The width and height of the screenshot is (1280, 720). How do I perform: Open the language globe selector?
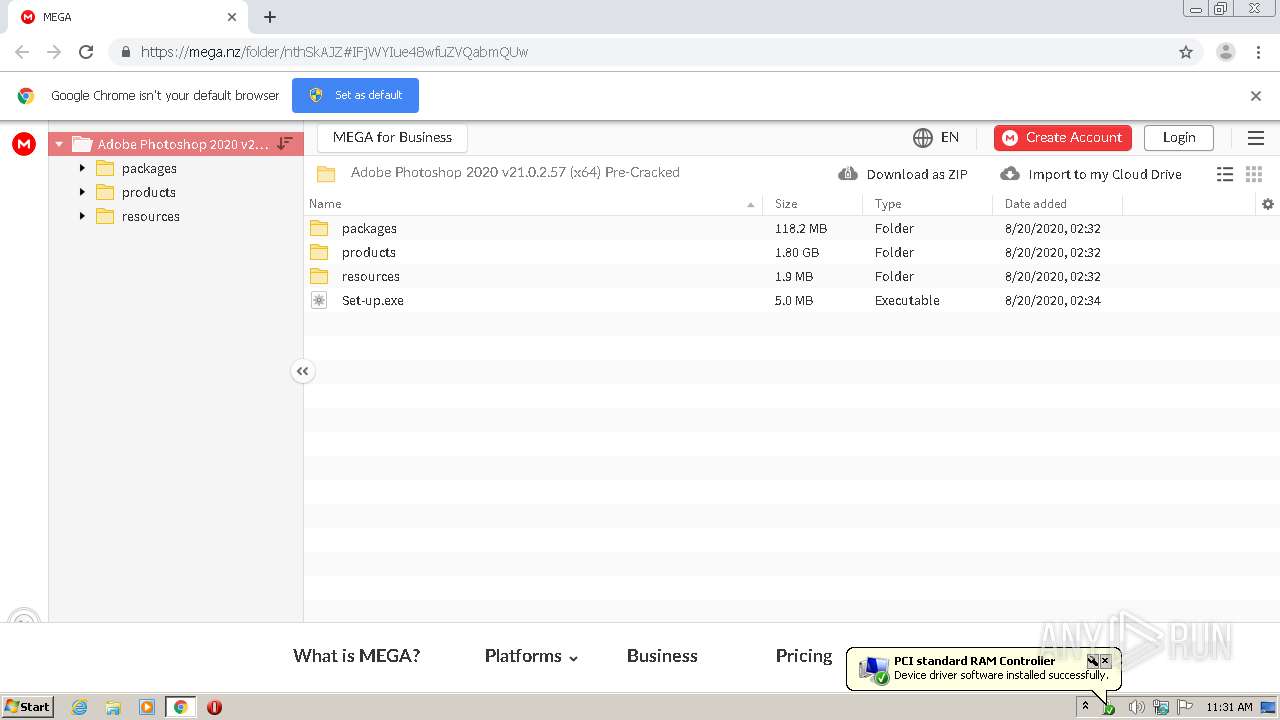click(923, 137)
